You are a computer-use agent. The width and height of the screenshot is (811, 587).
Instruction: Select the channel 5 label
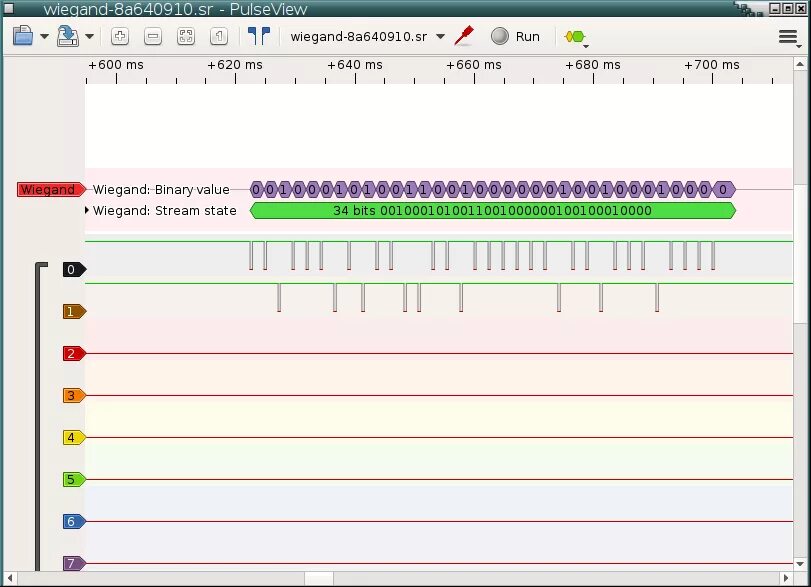(74, 479)
